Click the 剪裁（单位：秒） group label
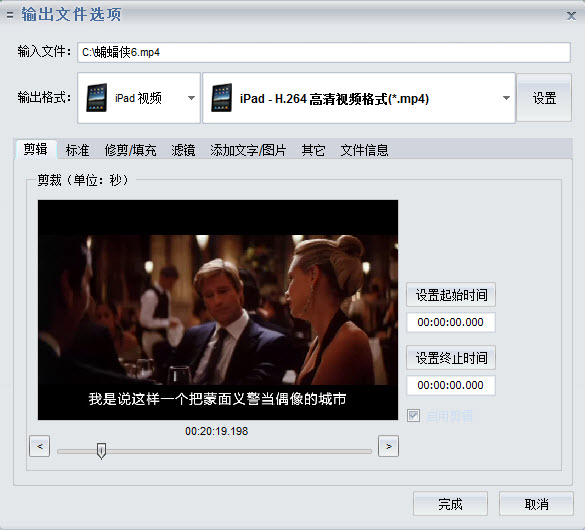This screenshot has width=585, height=530. (83, 180)
